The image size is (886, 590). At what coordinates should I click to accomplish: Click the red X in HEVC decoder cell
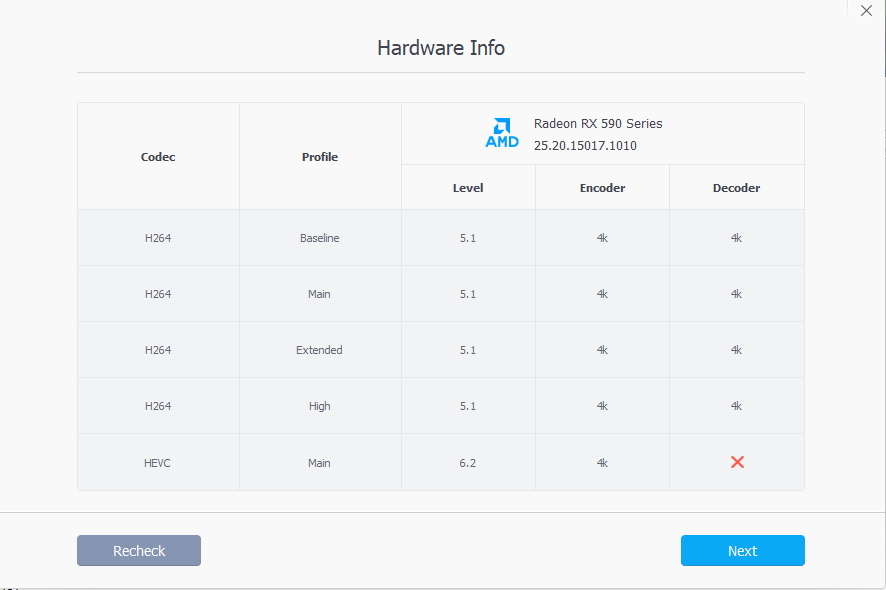pos(737,462)
